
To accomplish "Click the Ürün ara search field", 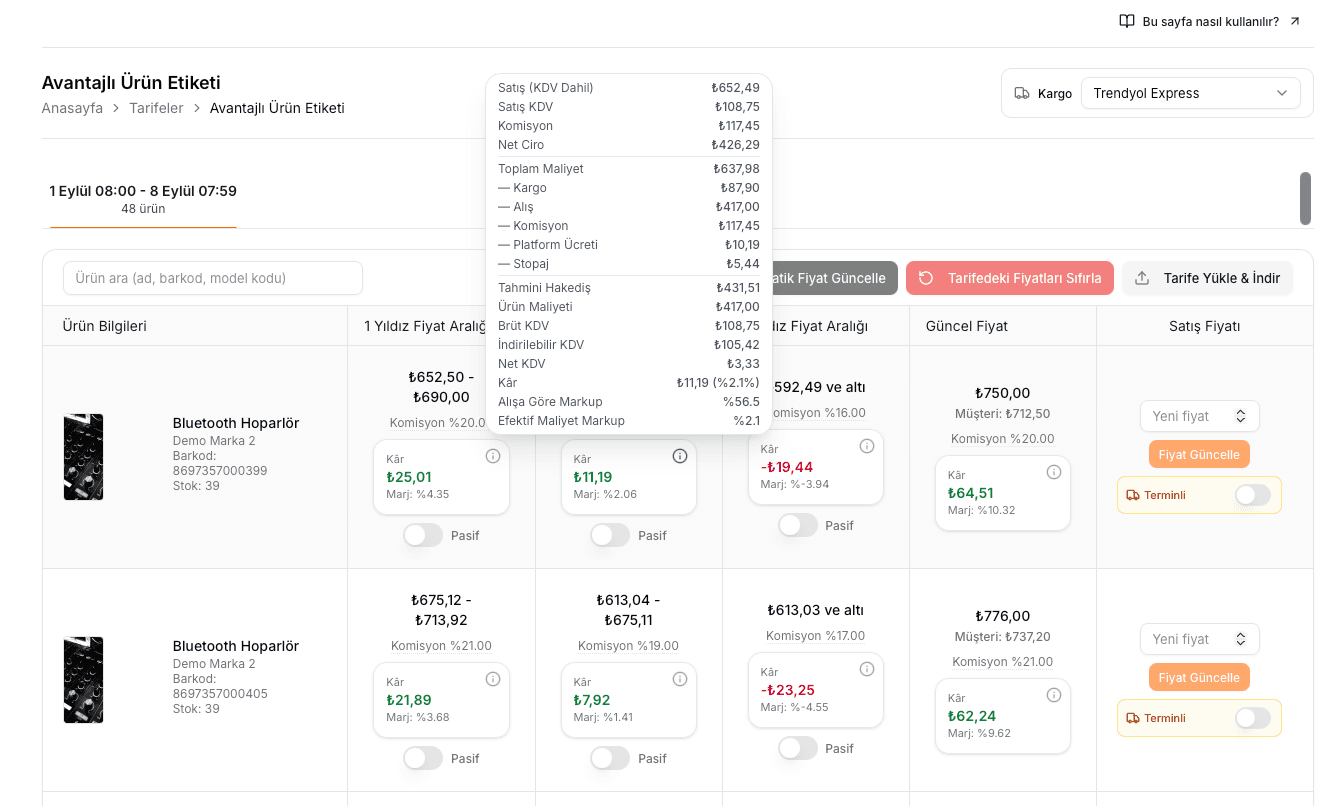I will coord(213,278).
